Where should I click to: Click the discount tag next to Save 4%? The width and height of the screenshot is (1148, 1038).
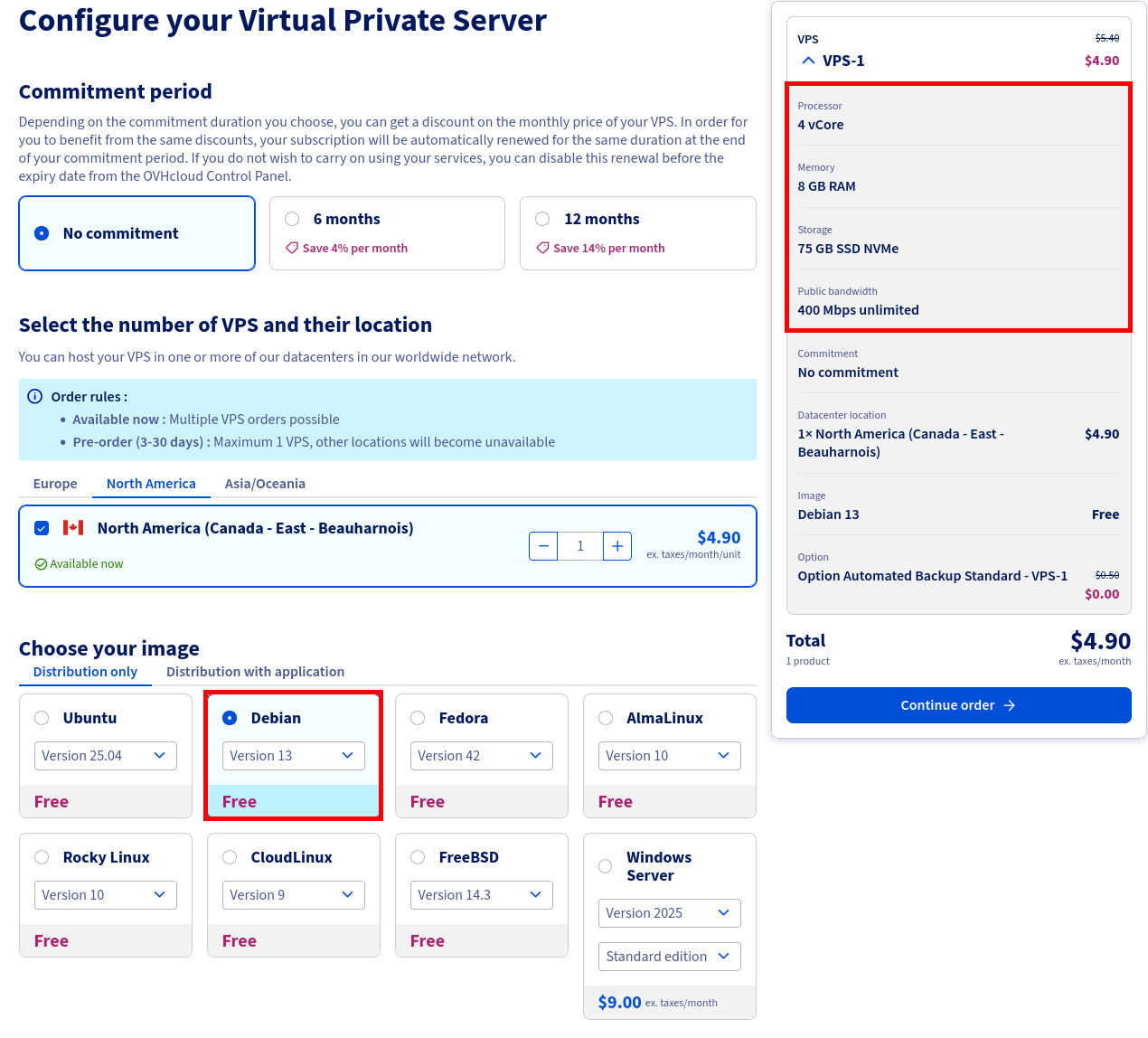pyautogui.click(x=290, y=248)
